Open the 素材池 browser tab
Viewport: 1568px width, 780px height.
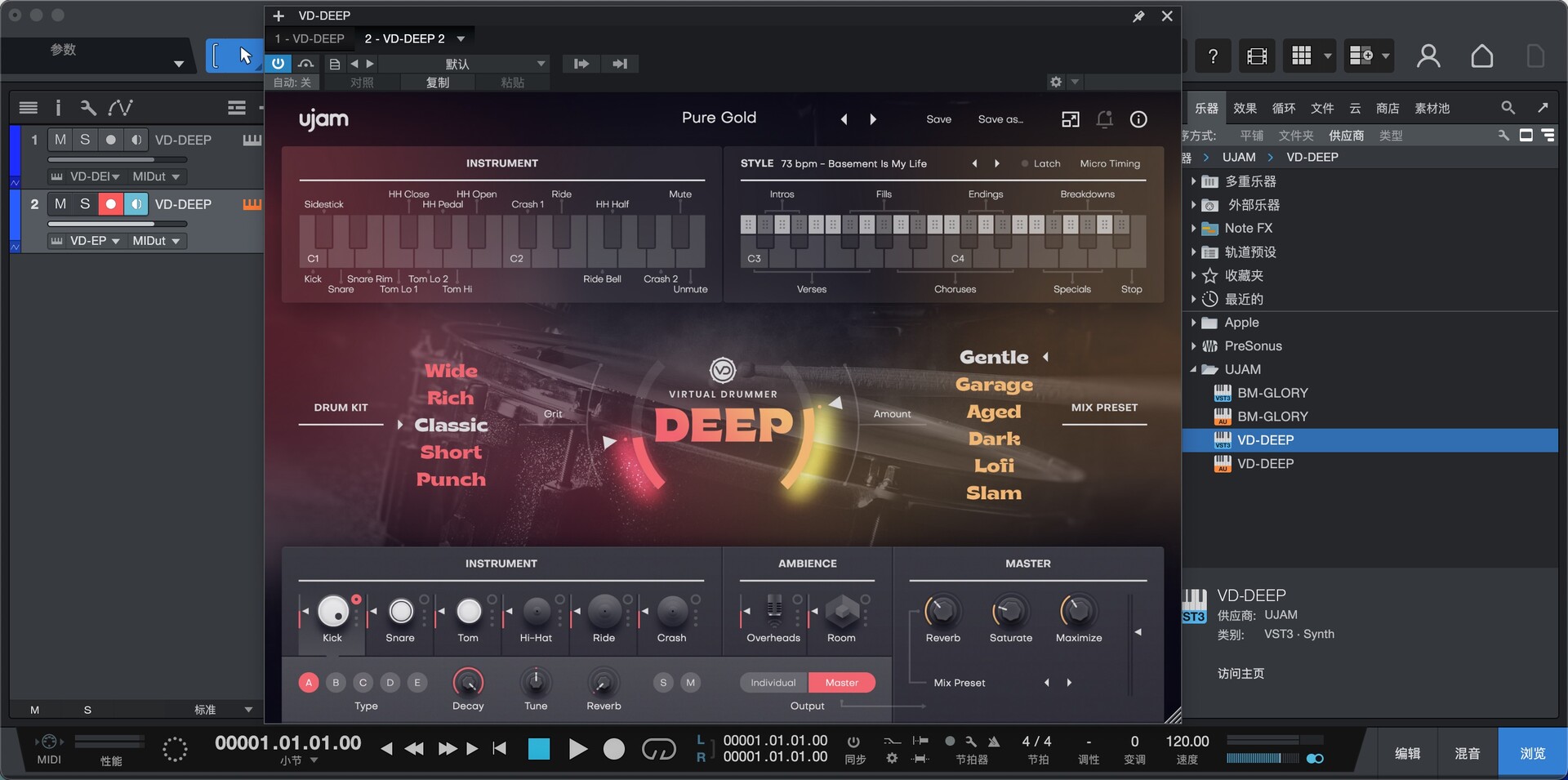coord(1432,108)
